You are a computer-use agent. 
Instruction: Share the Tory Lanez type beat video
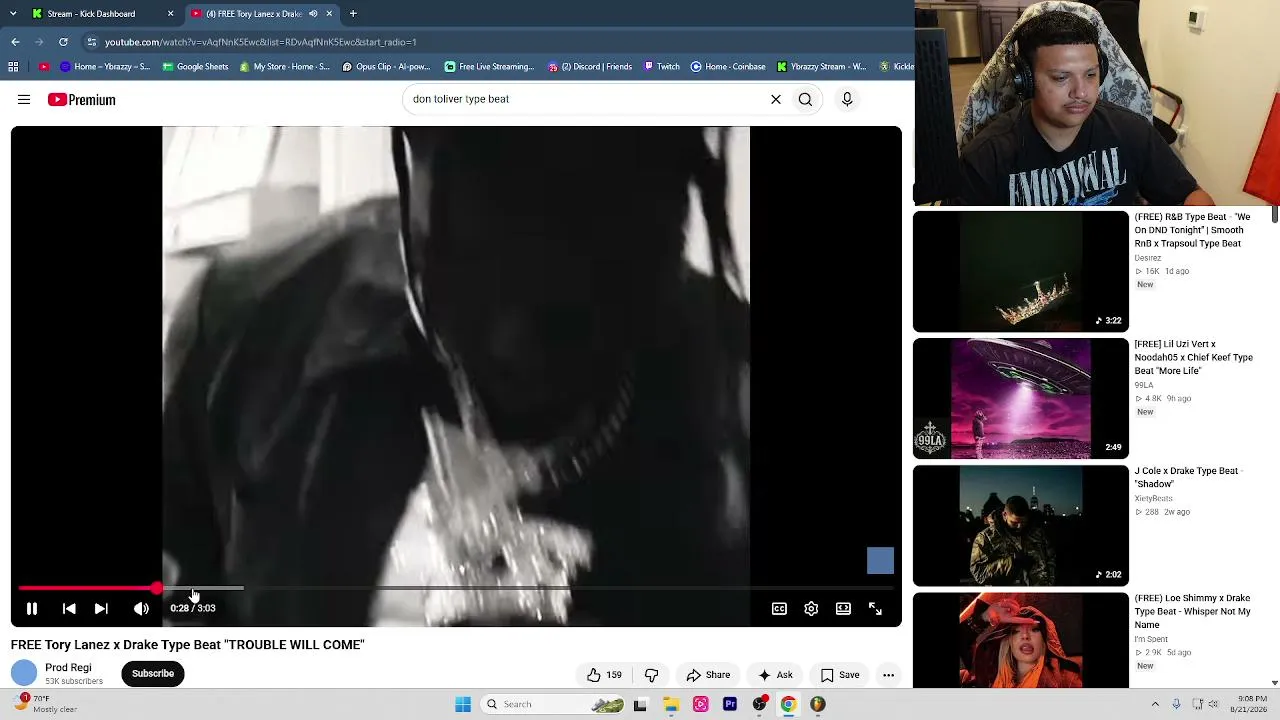(708, 675)
